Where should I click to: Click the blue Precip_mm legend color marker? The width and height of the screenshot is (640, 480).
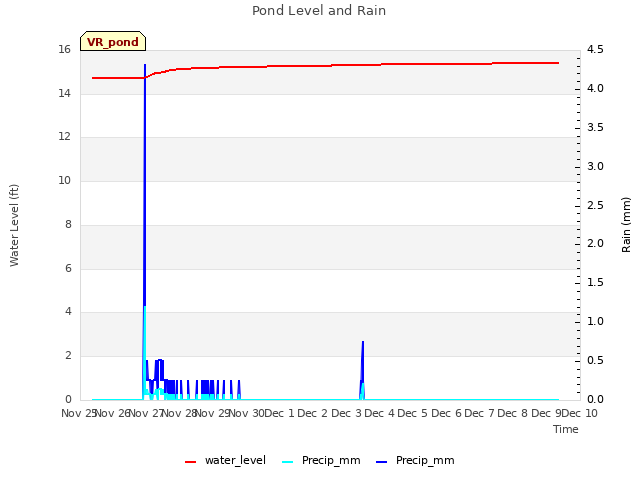381,462
